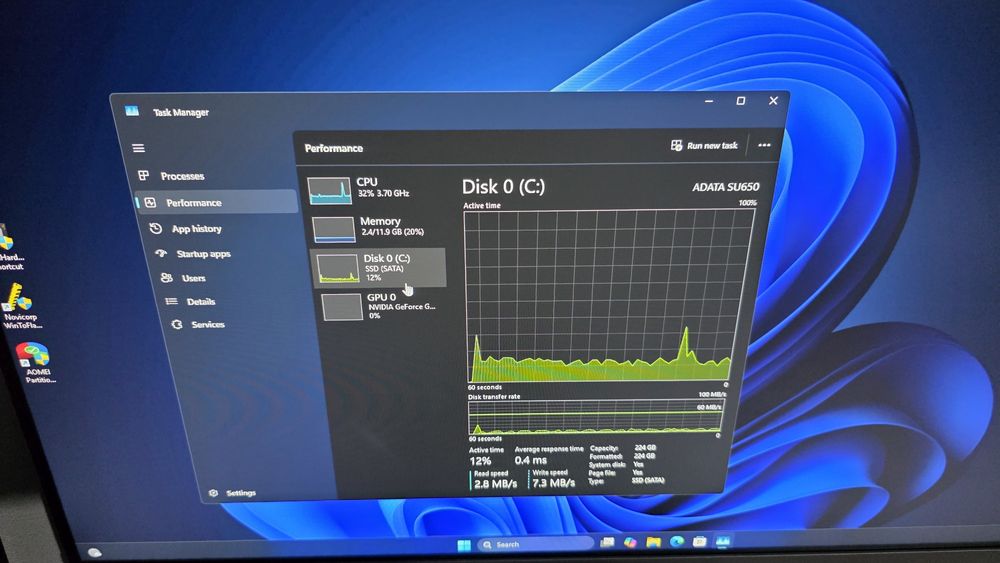
Task: Click the Processes icon in sidebar
Action: (x=143, y=175)
